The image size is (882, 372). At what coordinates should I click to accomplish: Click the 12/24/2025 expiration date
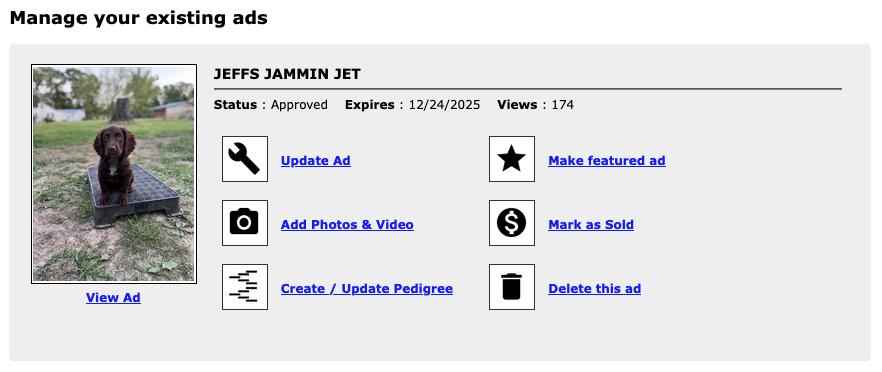(444, 105)
